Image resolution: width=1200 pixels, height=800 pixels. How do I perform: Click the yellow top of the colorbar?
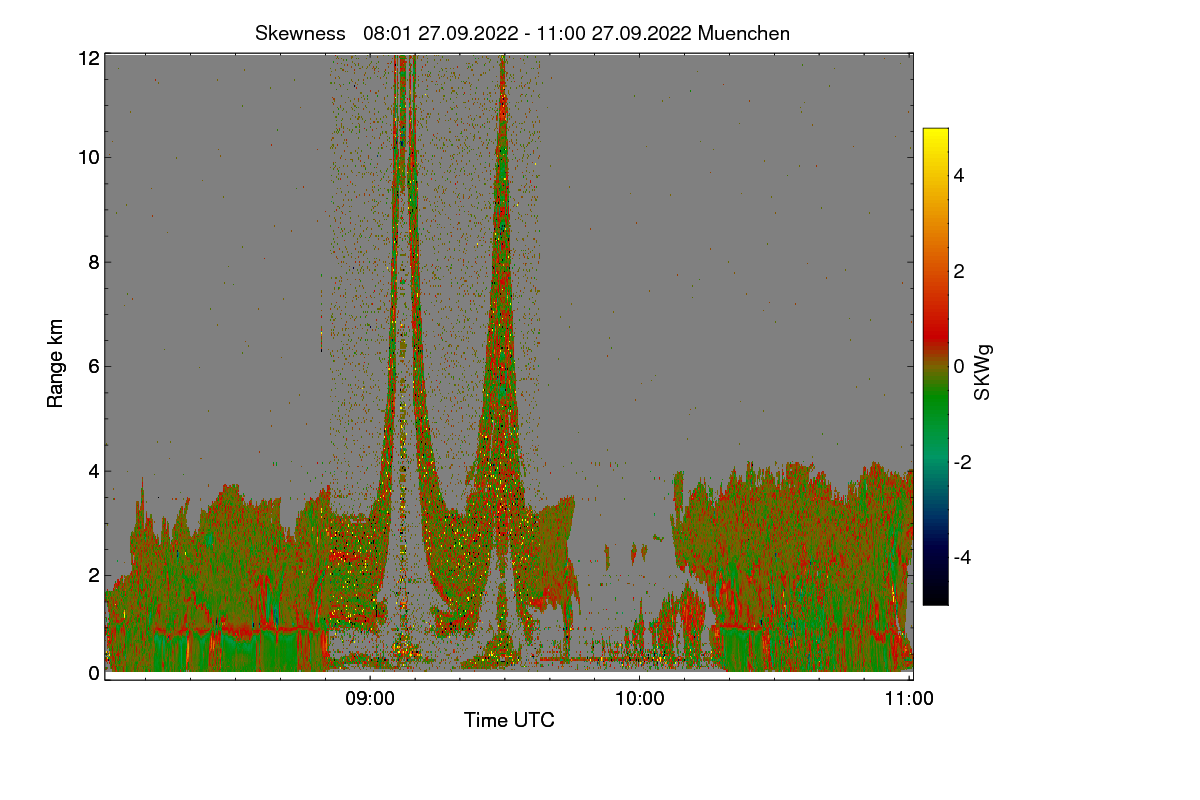coord(935,136)
